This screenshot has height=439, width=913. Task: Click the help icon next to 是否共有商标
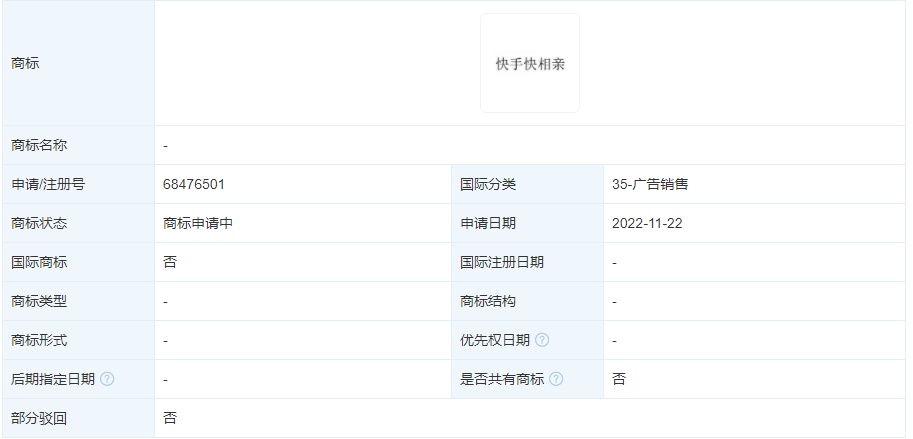click(x=556, y=379)
